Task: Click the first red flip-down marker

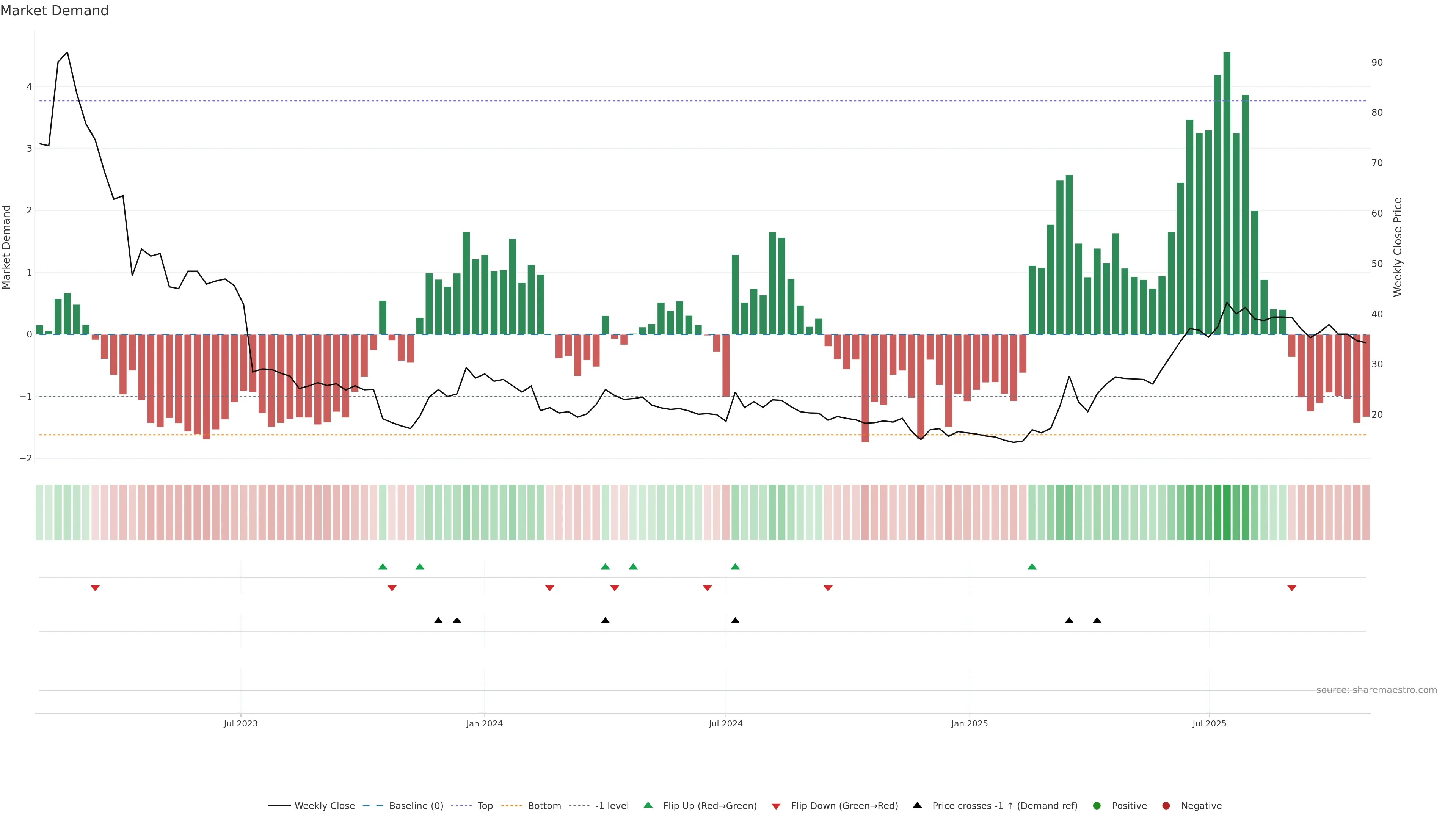Action: pyautogui.click(x=95, y=588)
